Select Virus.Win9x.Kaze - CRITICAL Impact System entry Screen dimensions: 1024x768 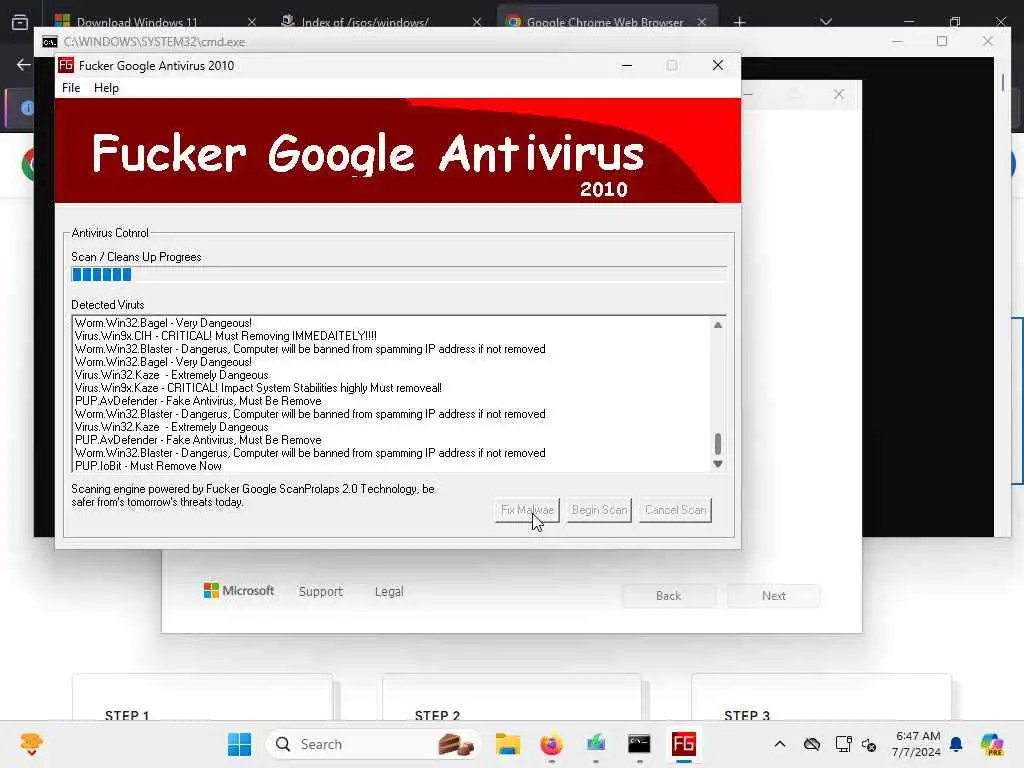pos(258,388)
